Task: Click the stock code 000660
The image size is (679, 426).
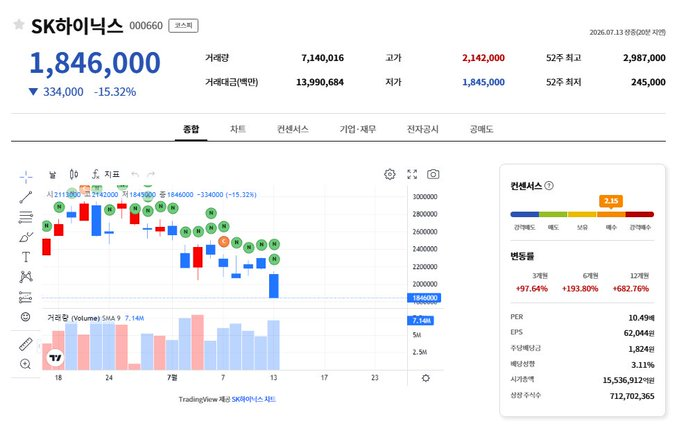Action: click(x=146, y=26)
